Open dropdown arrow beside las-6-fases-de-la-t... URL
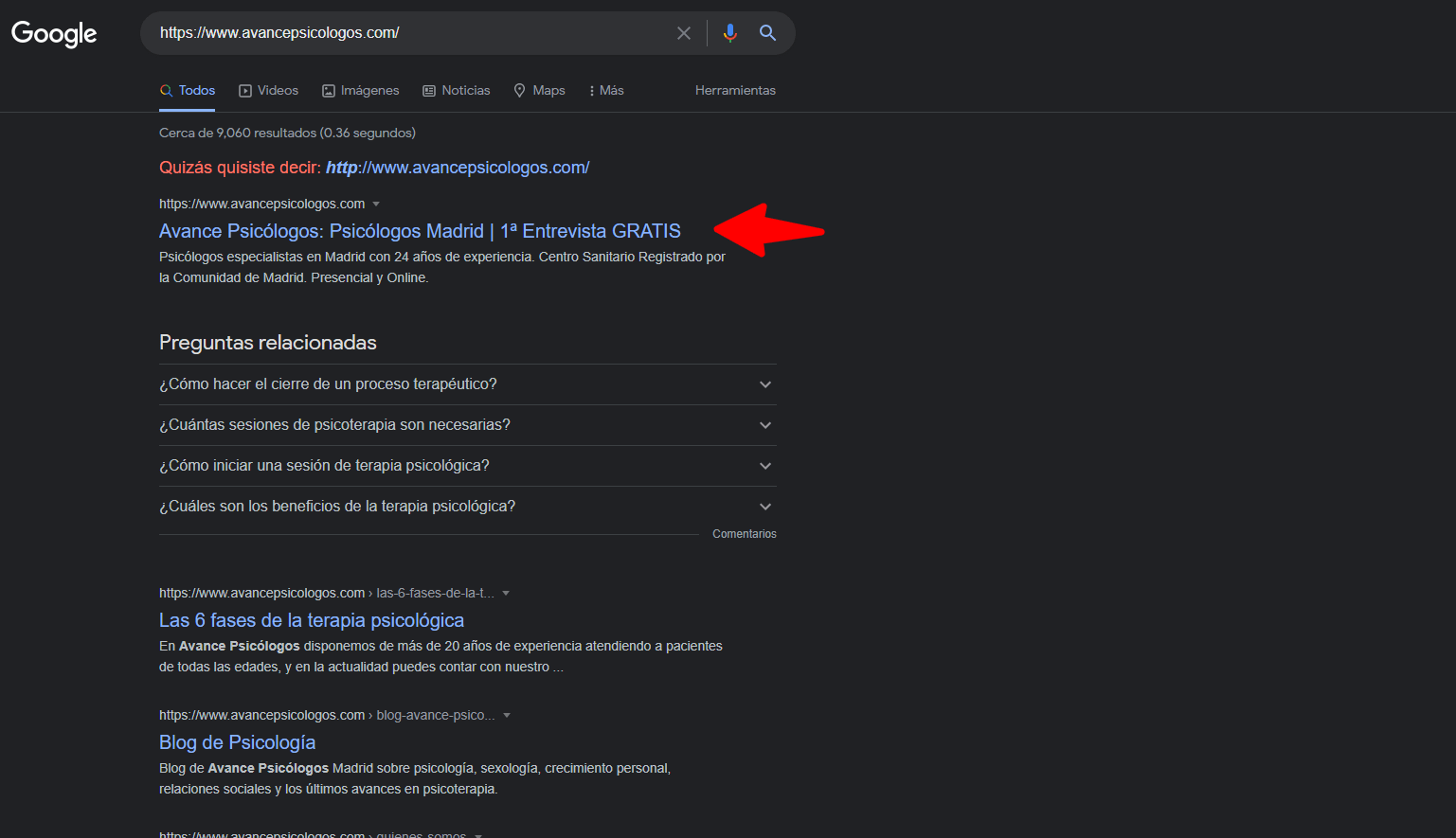 506,594
